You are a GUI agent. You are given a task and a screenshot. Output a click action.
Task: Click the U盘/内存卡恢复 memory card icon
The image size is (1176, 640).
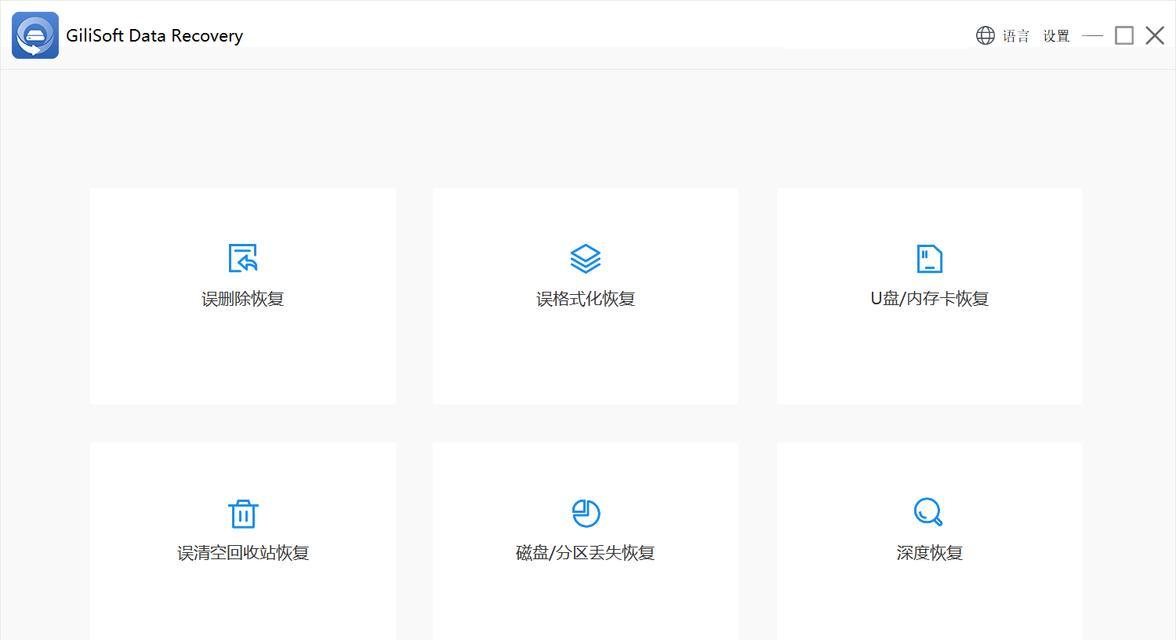pyautogui.click(x=929, y=259)
